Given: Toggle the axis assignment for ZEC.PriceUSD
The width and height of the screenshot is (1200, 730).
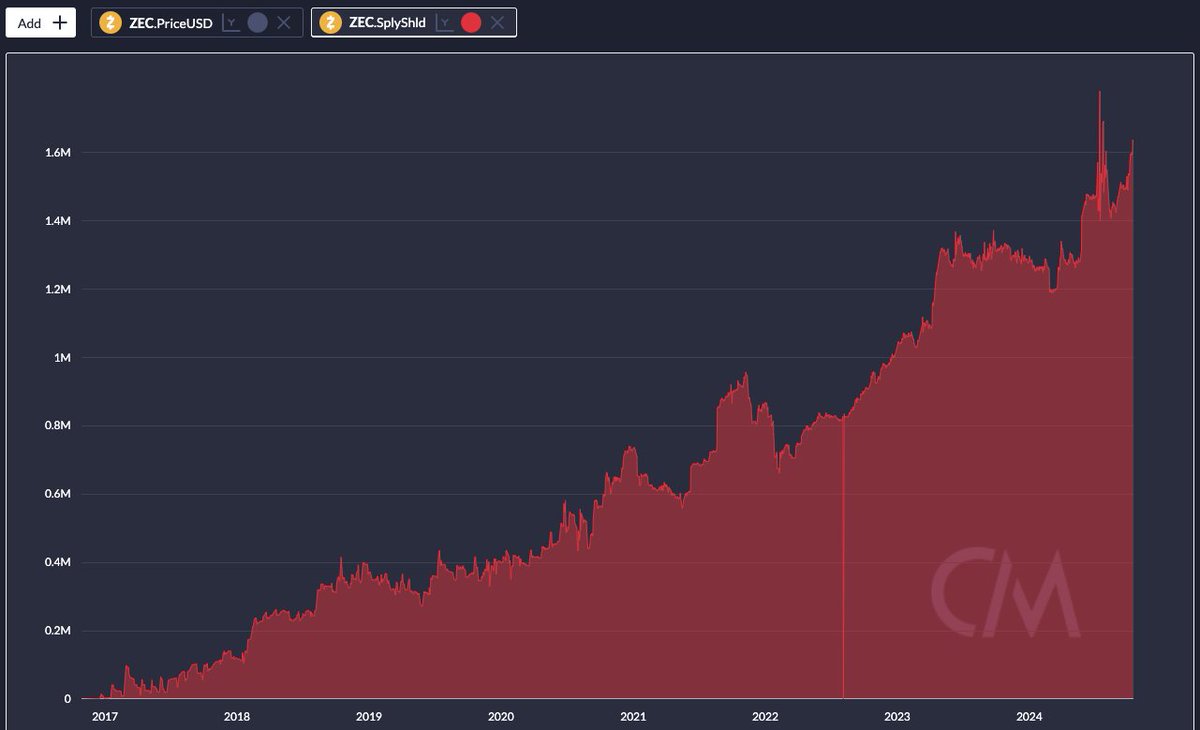Looking at the screenshot, I should tap(229, 21).
